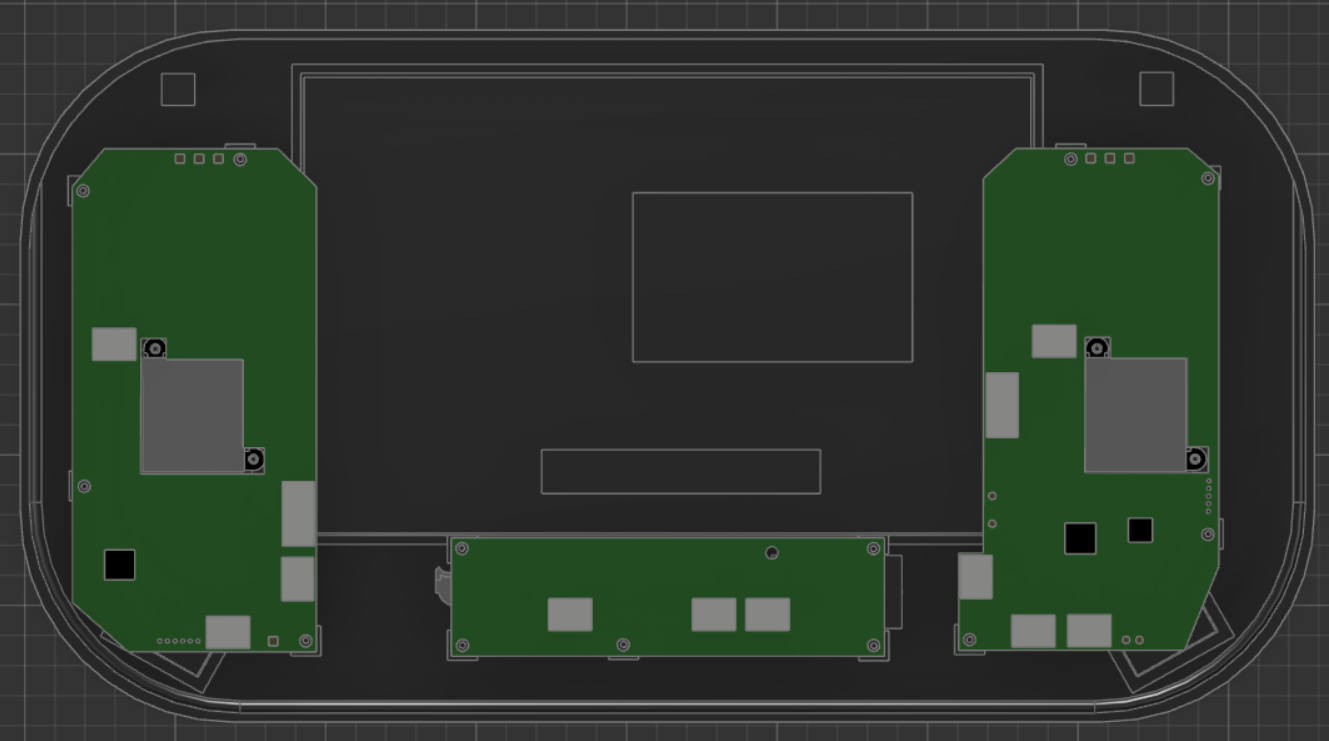Select the larger black chip on right board
The width and height of the screenshot is (1329, 741).
(x=1080, y=538)
